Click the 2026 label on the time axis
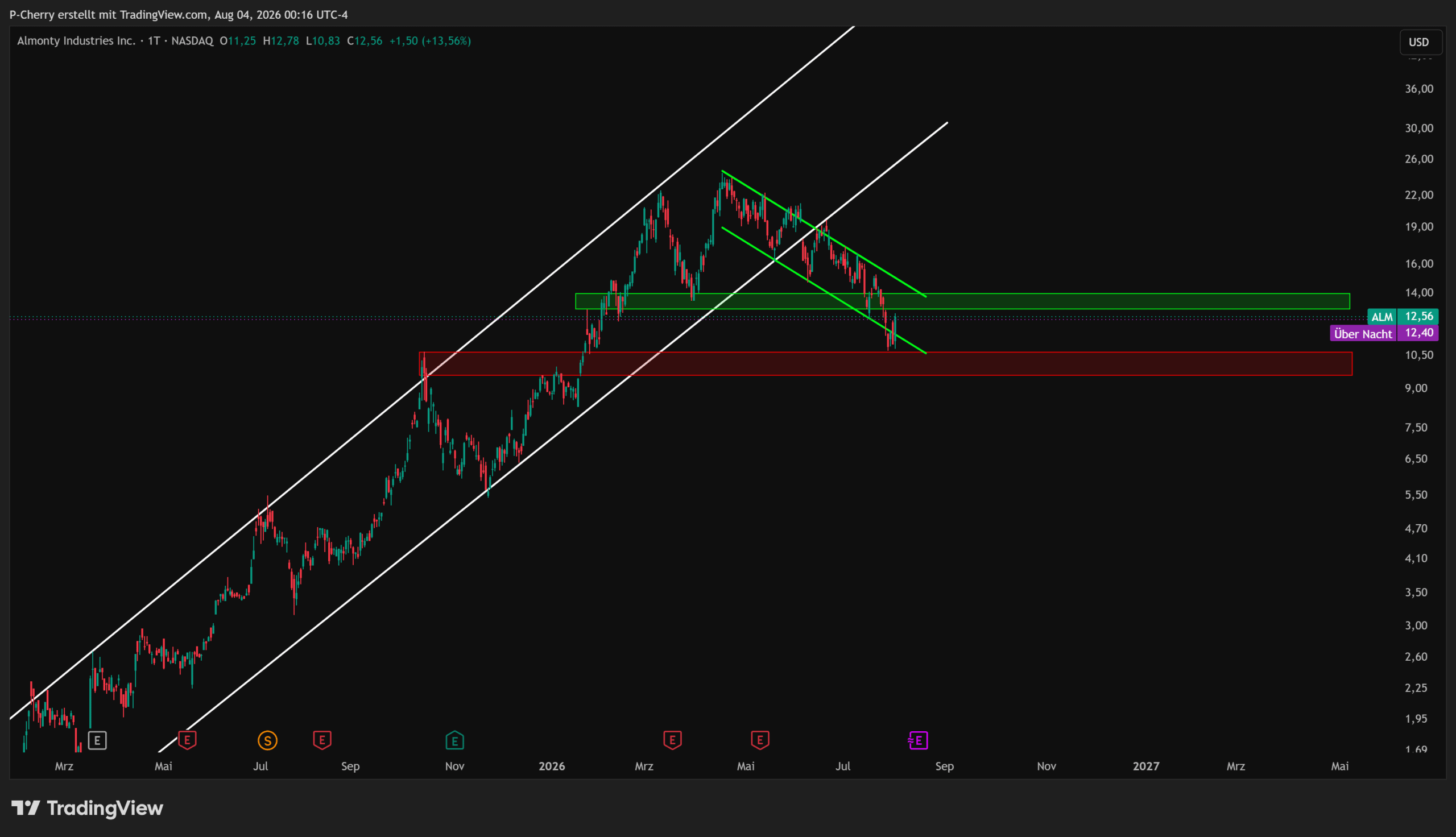This screenshot has width=1456, height=837. (552, 766)
